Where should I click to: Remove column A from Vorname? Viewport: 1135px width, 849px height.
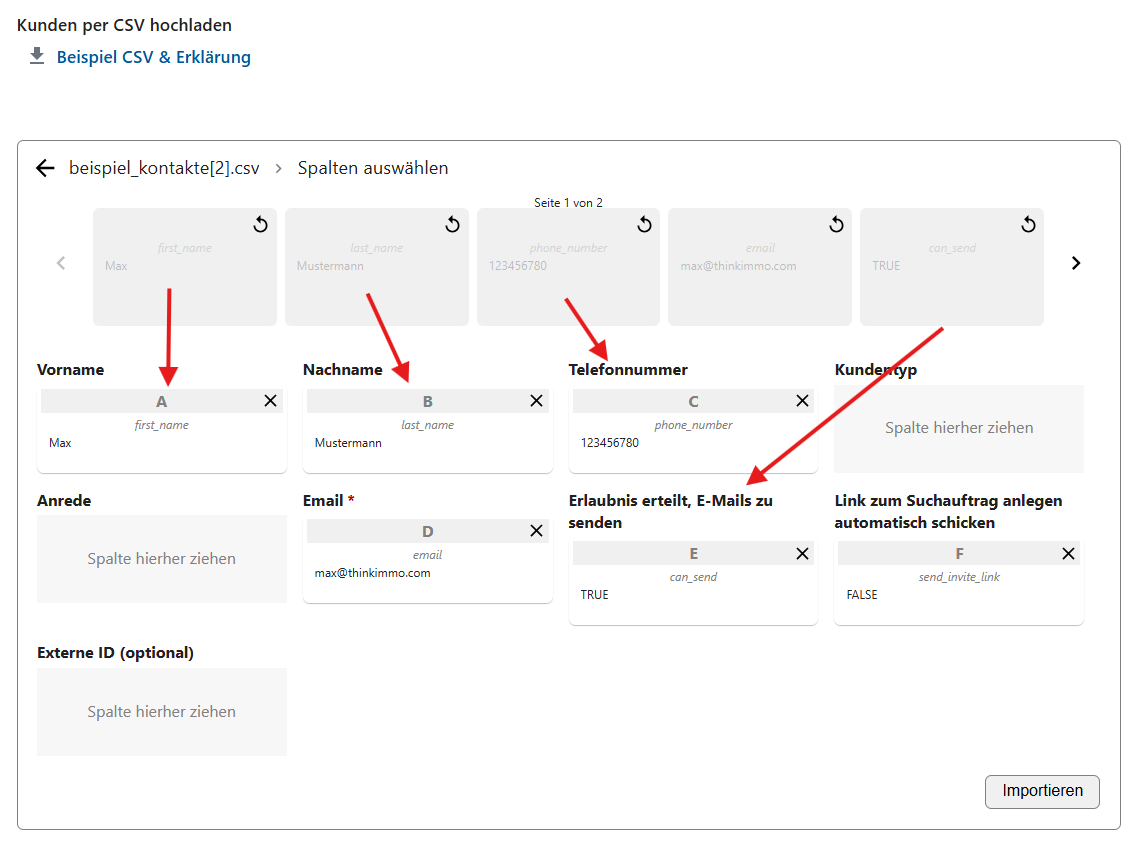[x=271, y=401]
